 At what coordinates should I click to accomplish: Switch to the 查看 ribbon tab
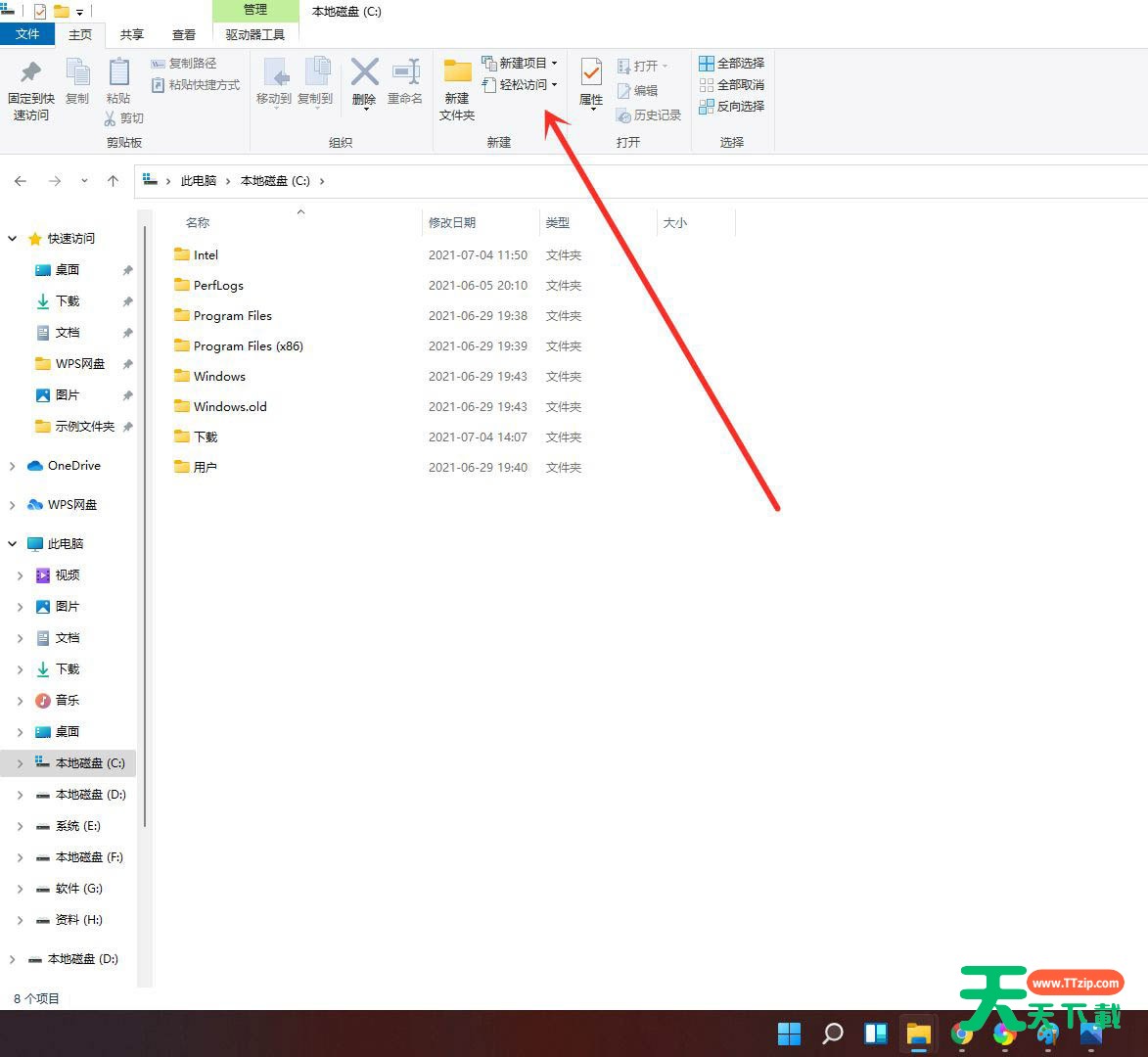coord(184,33)
